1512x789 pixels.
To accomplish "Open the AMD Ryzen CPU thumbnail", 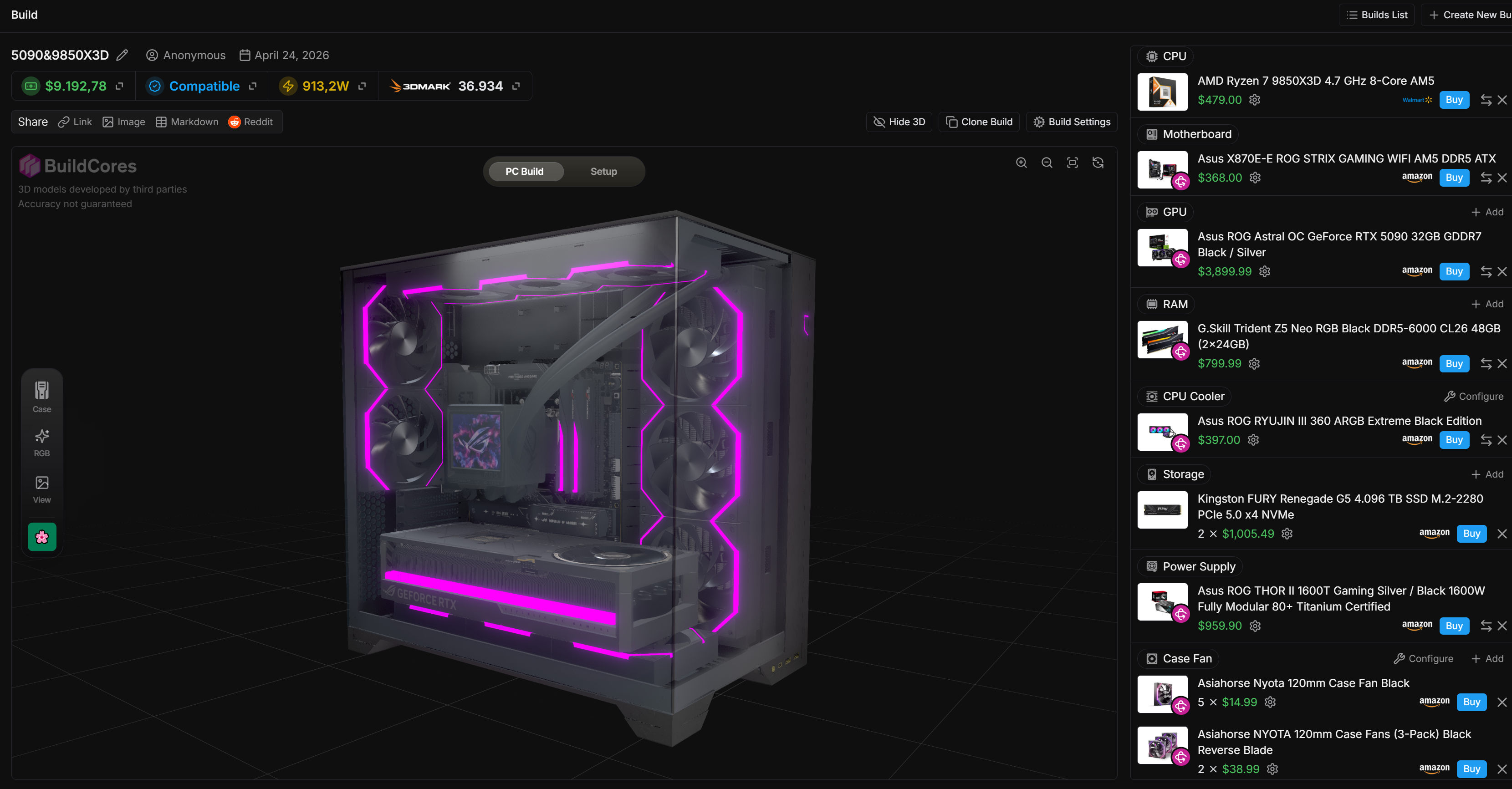I will [1162, 92].
